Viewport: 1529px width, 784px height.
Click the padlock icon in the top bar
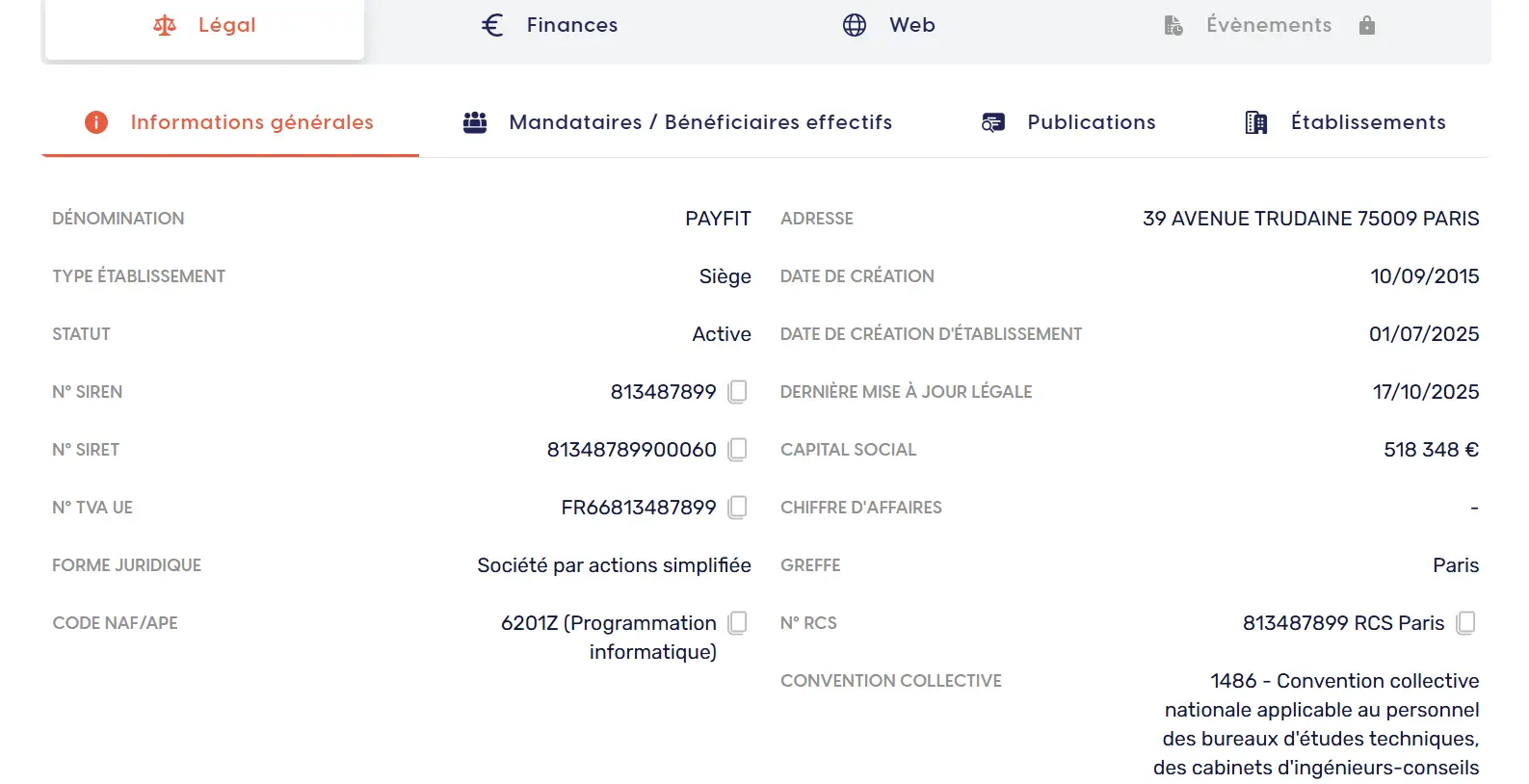[1367, 26]
